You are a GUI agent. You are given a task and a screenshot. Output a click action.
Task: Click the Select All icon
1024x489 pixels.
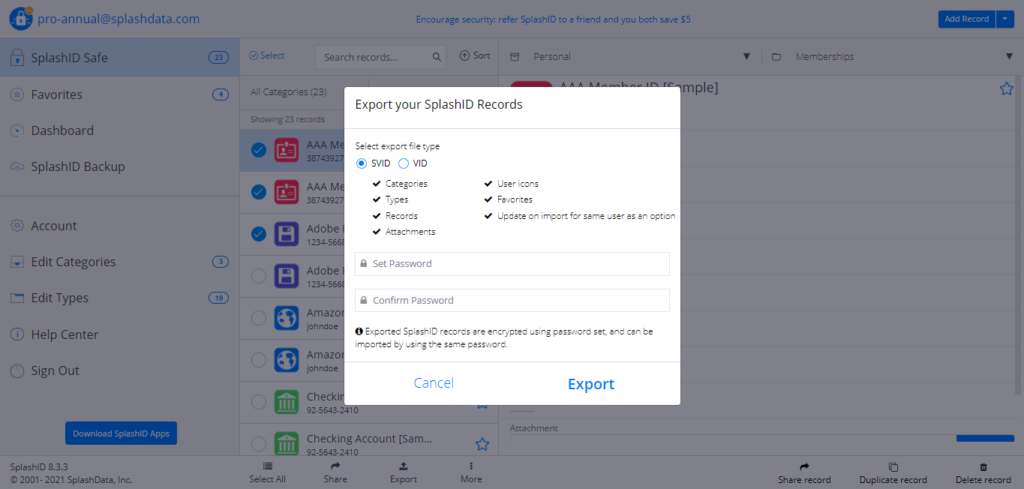[x=267, y=466]
